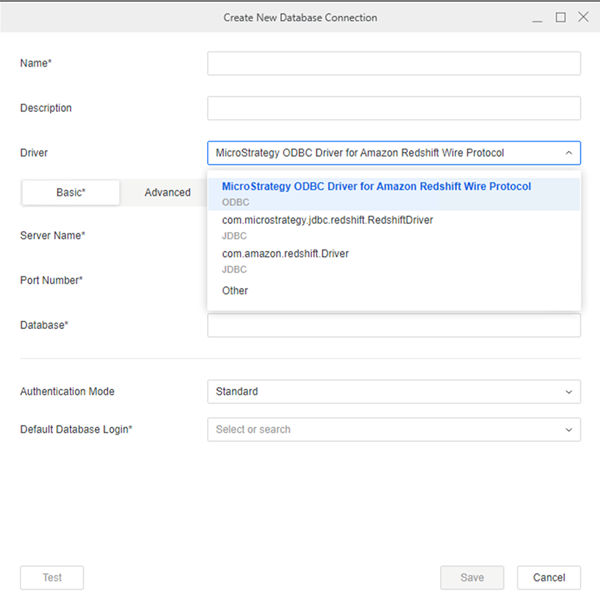The image size is (600, 610).
Task: Collapse the Driver dropdown chevron
Action: (568, 153)
